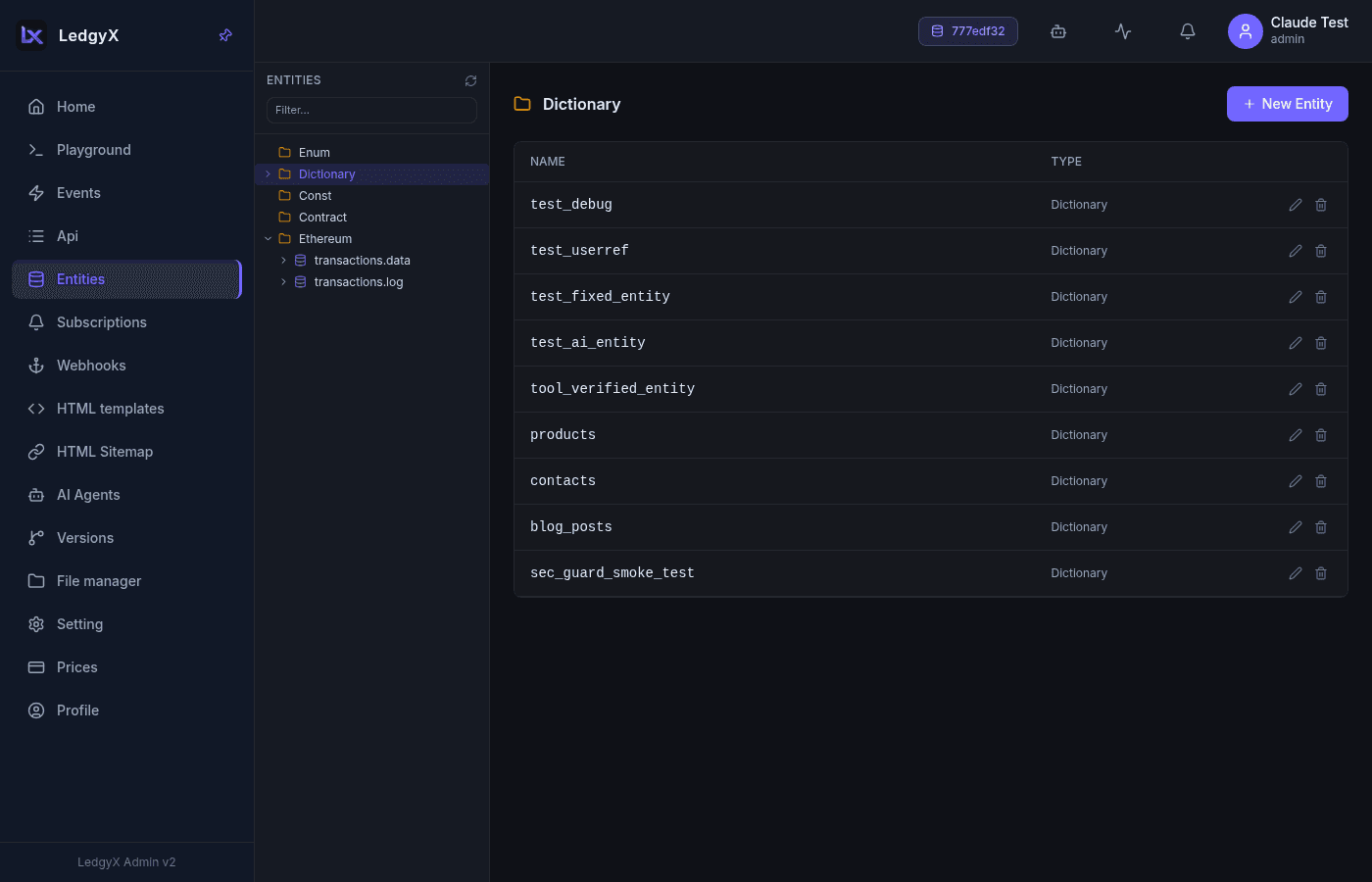The width and height of the screenshot is (1372, 882).
Task: Refresh the Entities tree list
Action: [470, 80]
